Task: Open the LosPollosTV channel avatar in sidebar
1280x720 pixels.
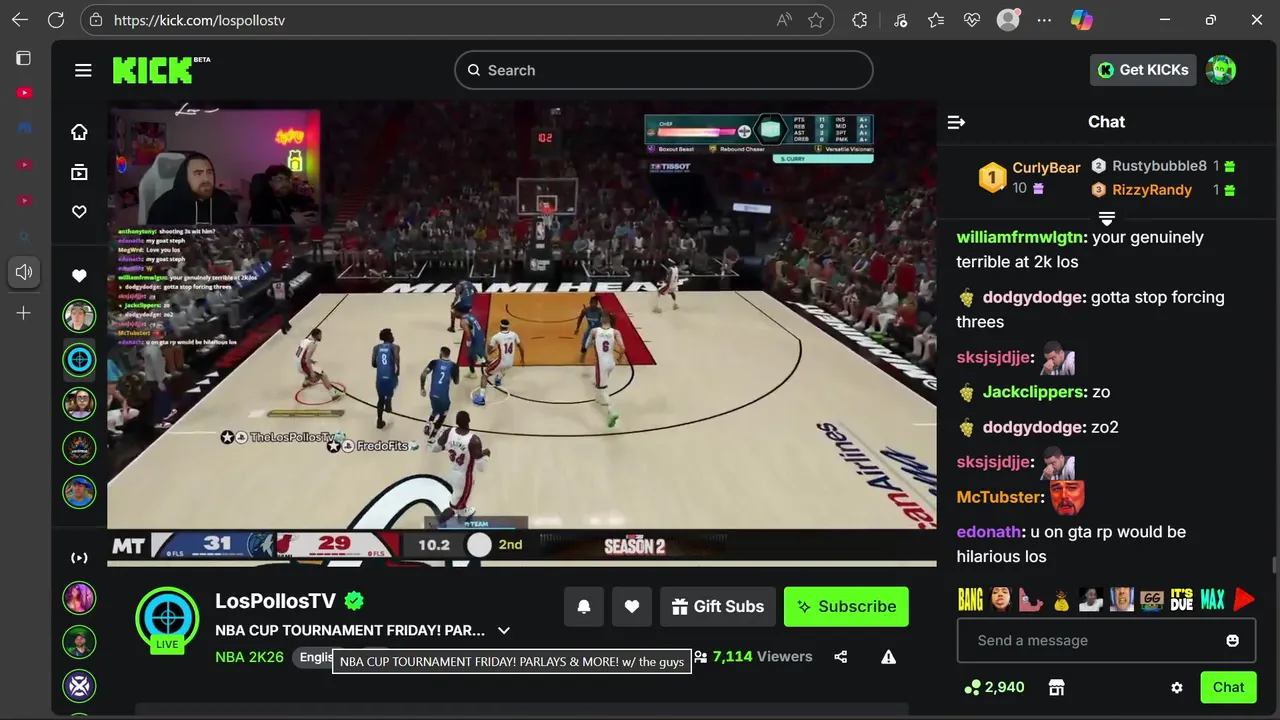Action: pyautogui.click(x=79, y=360)
